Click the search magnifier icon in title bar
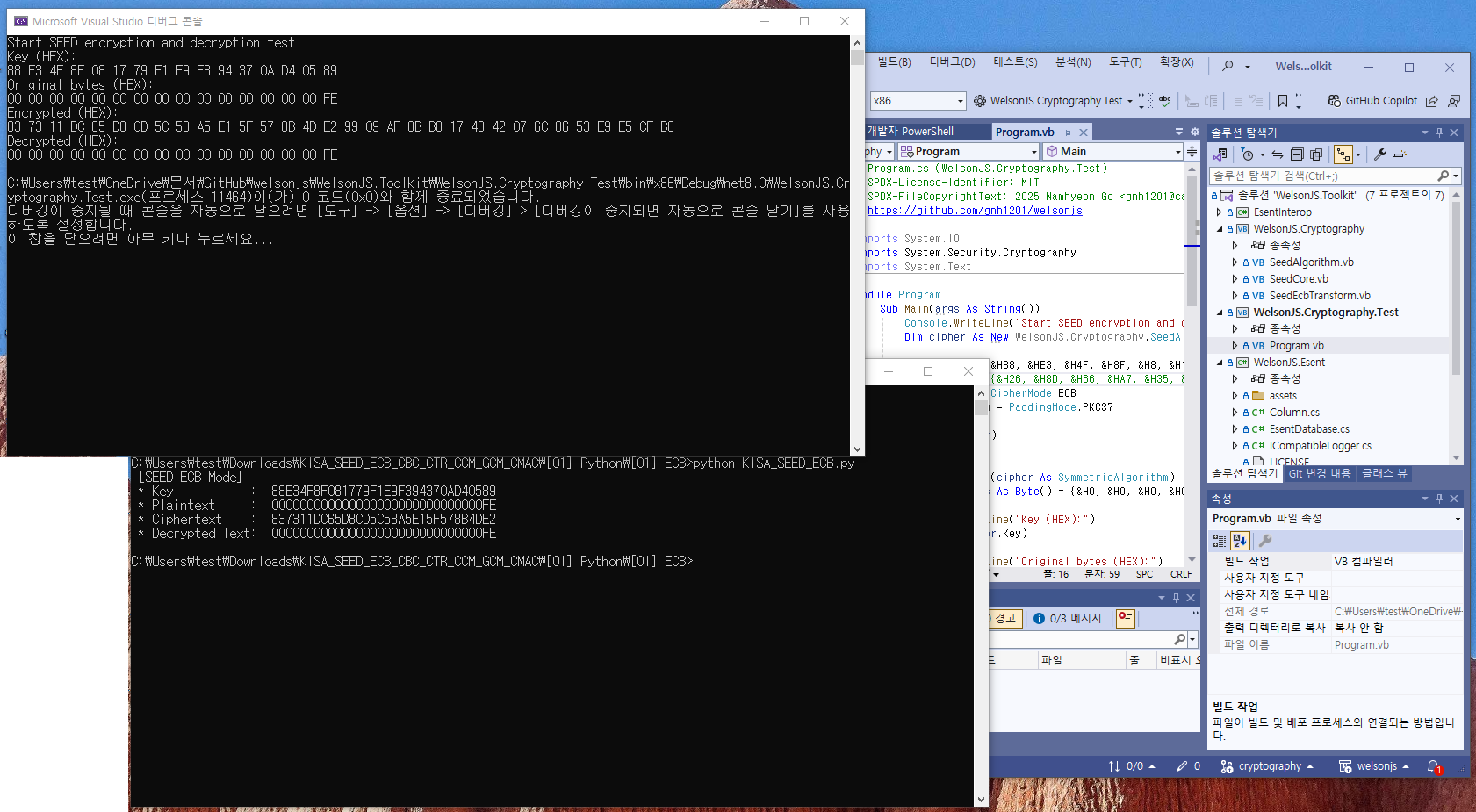1476x812 pixels. tap(1228, 67)
